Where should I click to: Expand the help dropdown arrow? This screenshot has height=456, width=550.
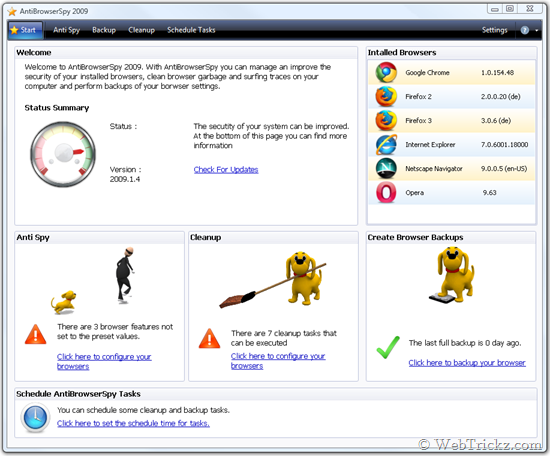(536, 31)
